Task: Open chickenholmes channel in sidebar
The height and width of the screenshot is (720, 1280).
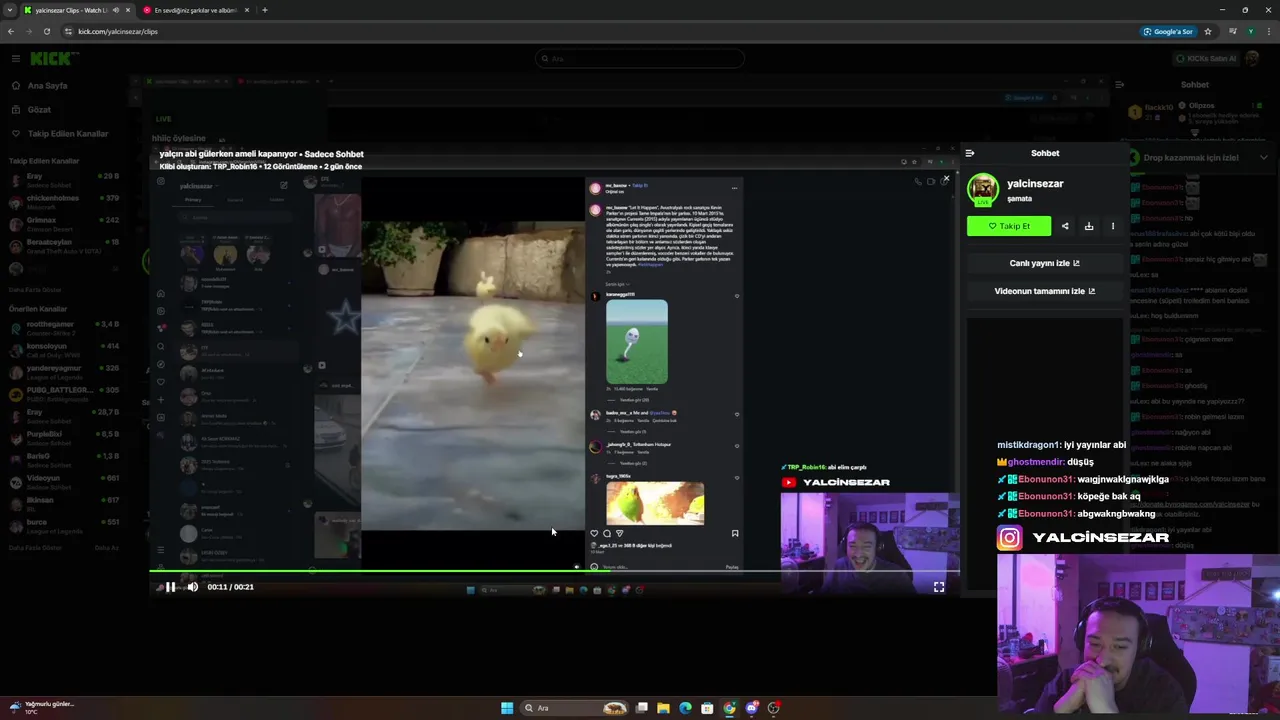Action: (64, 202)
